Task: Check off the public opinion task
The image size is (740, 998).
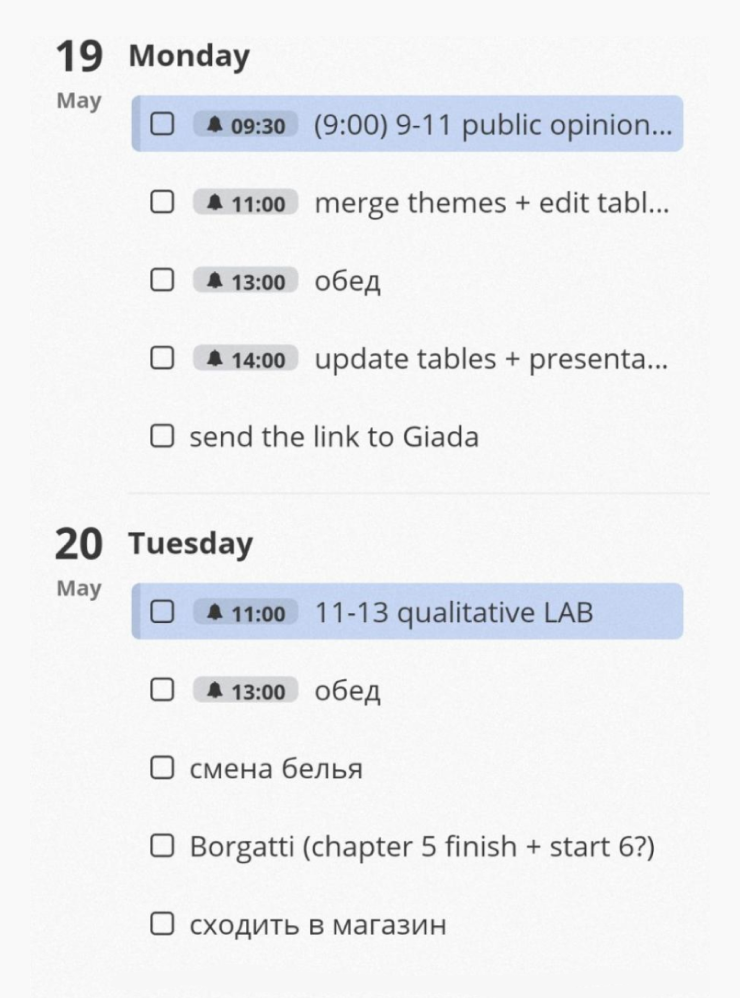Action: tap(162, 125)
